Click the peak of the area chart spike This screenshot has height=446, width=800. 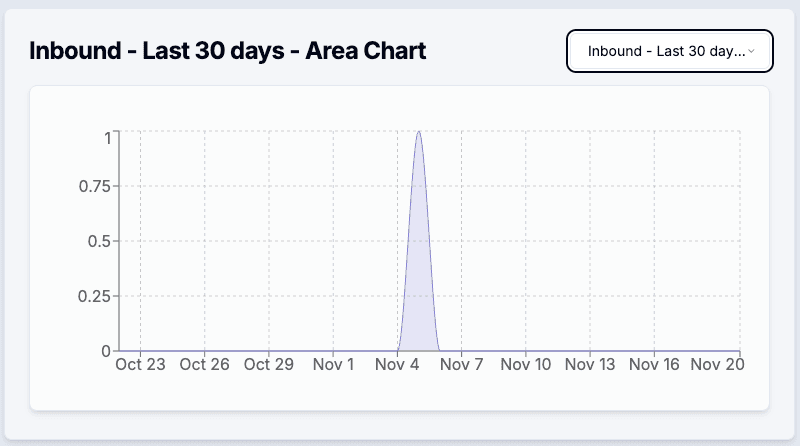click(x=418, y=132)
